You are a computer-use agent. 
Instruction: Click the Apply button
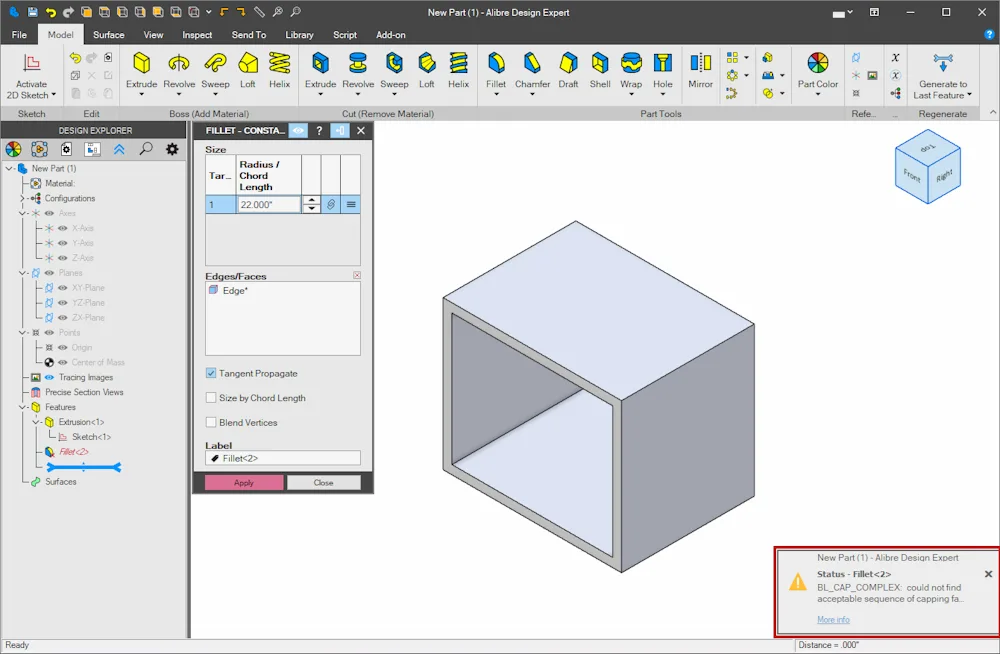coord(244,482)
